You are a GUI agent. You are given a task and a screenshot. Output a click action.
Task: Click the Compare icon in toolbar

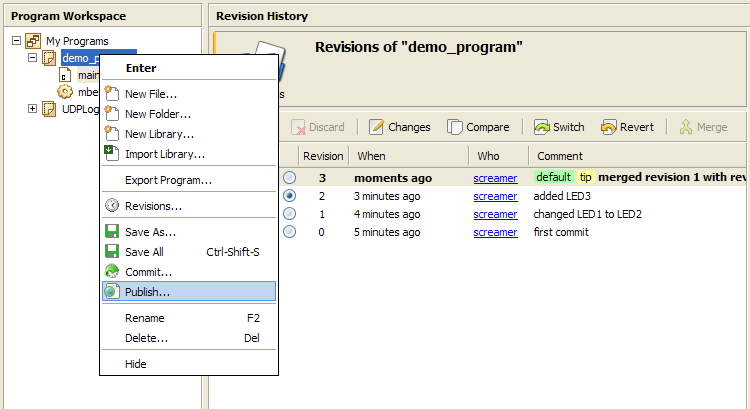[x=455, y=127]
